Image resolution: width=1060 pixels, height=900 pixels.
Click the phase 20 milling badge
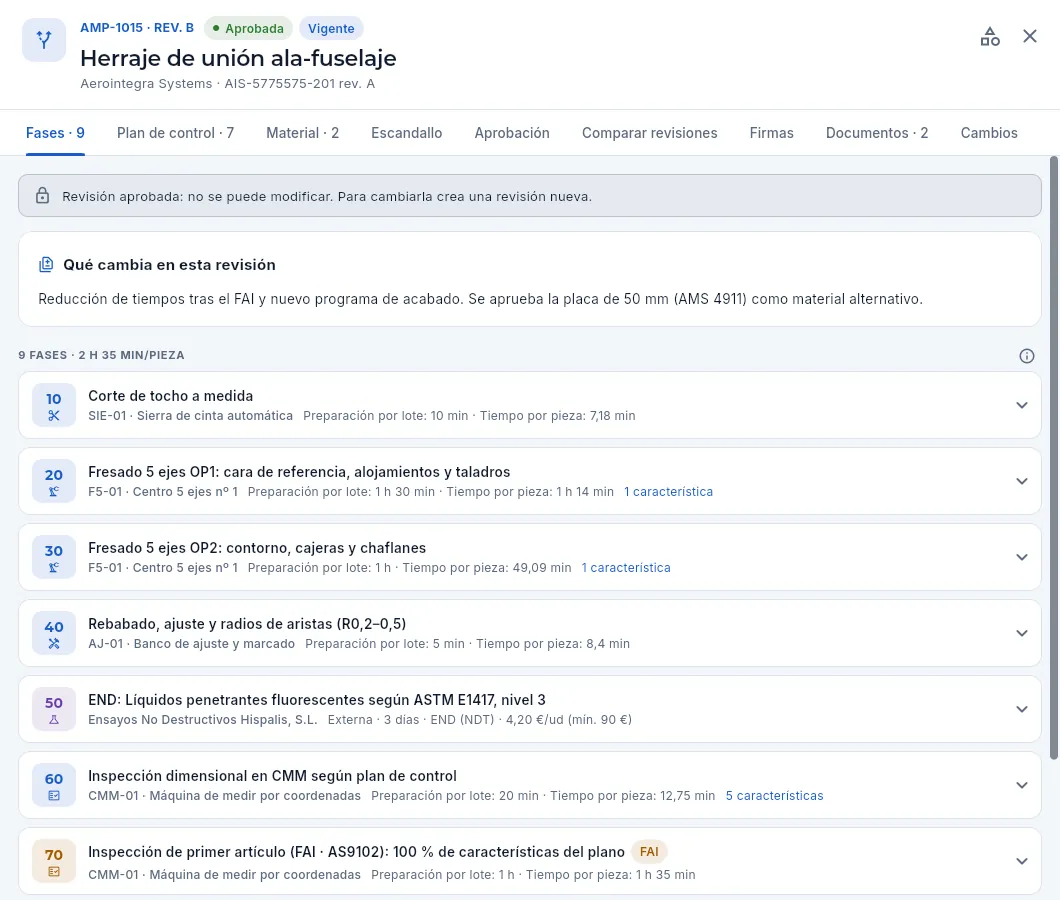(x=54, y=481)
